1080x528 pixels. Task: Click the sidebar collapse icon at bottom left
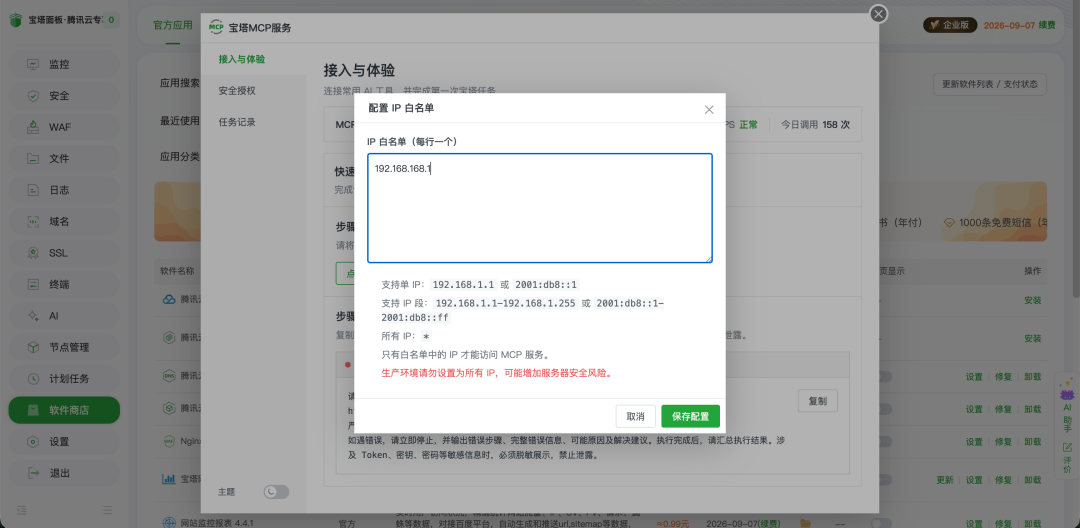(21, 510)
